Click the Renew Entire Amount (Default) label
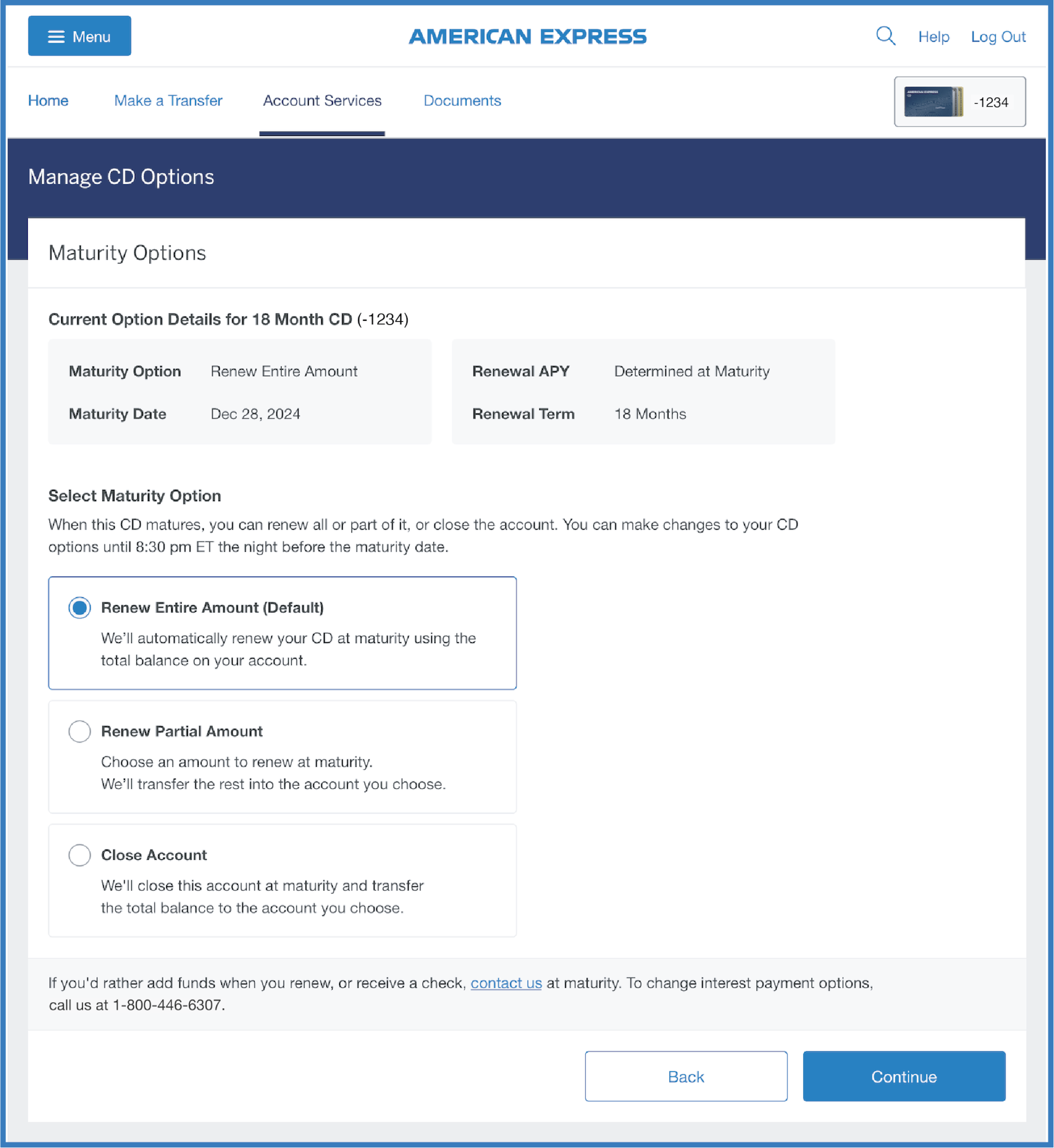This screenshot has height=1148, width=1054. (x=212, y=607)
